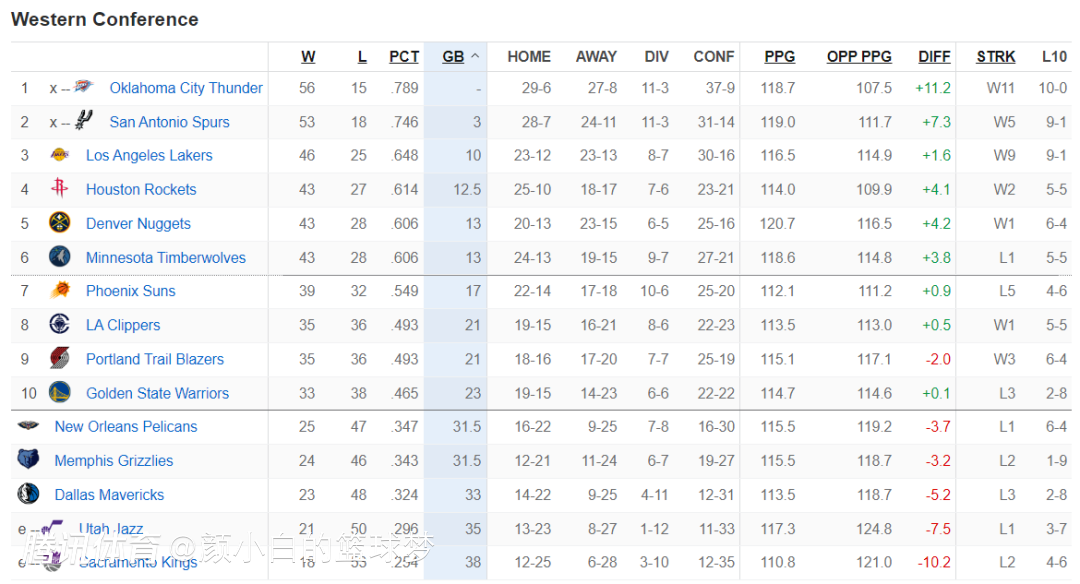Click the Phoenix Suns logo icon
The image size is (1080, 584).
pos(60,291)
